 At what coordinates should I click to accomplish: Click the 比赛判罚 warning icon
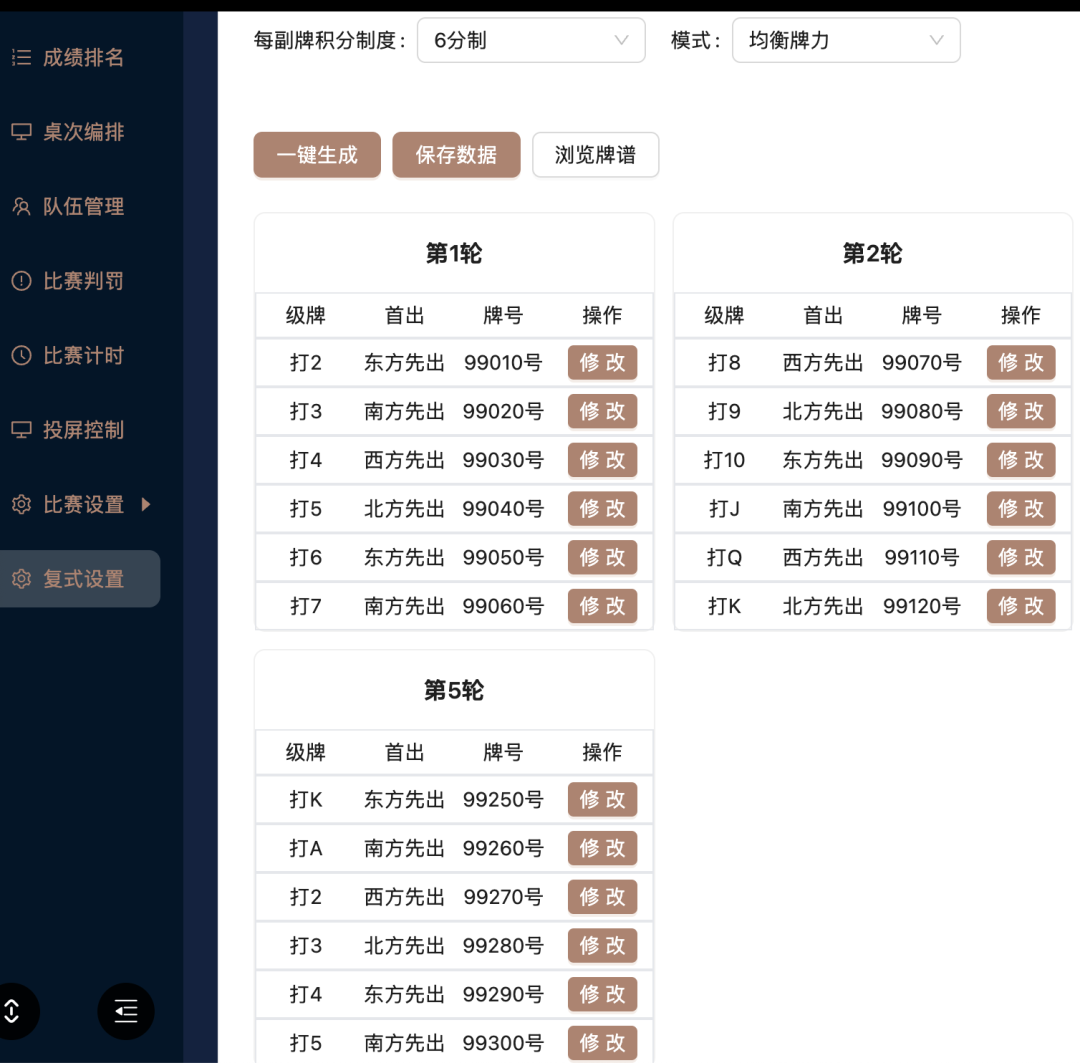click(21, 280)
